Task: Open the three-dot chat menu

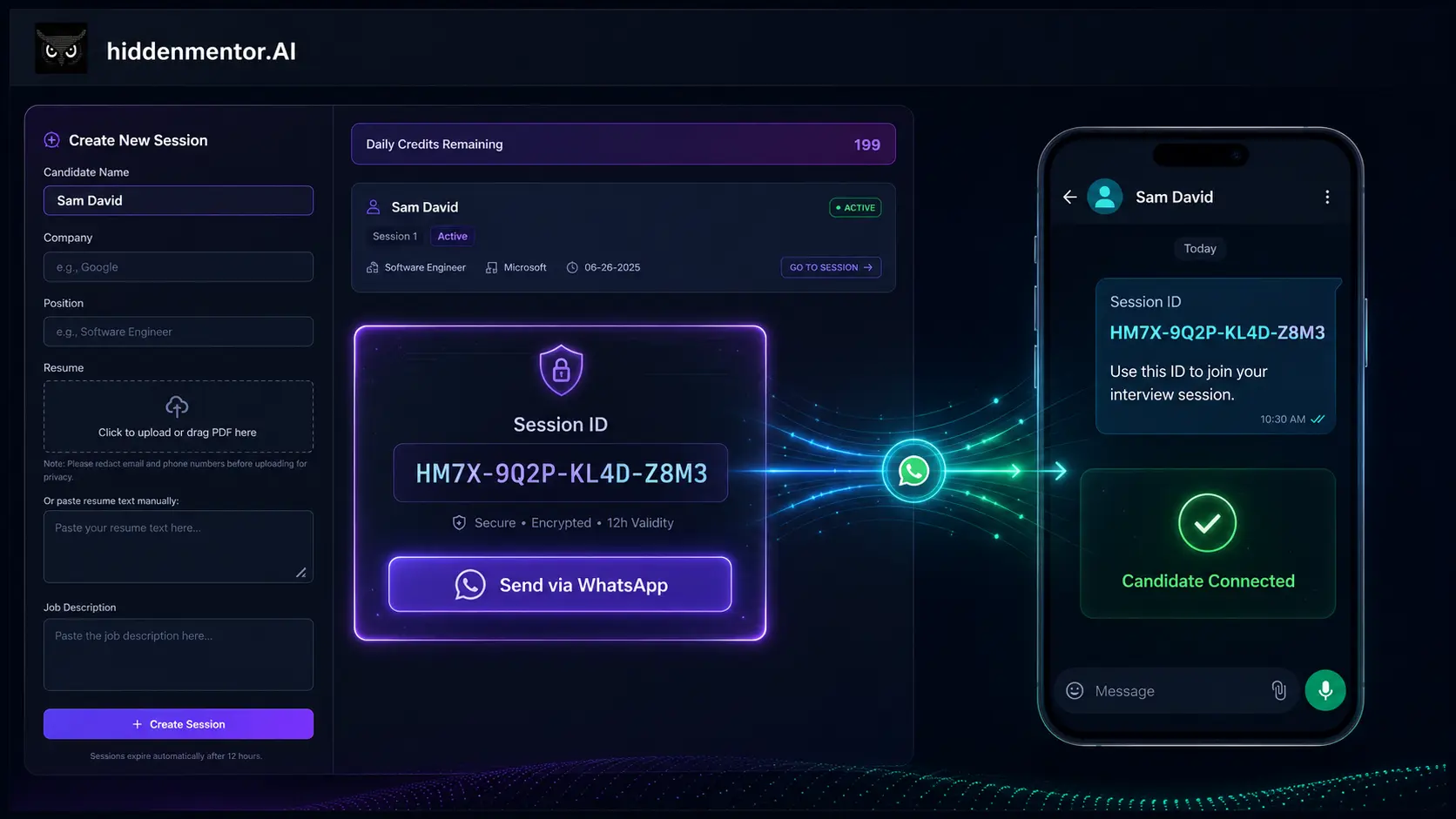Action: 1327,197
